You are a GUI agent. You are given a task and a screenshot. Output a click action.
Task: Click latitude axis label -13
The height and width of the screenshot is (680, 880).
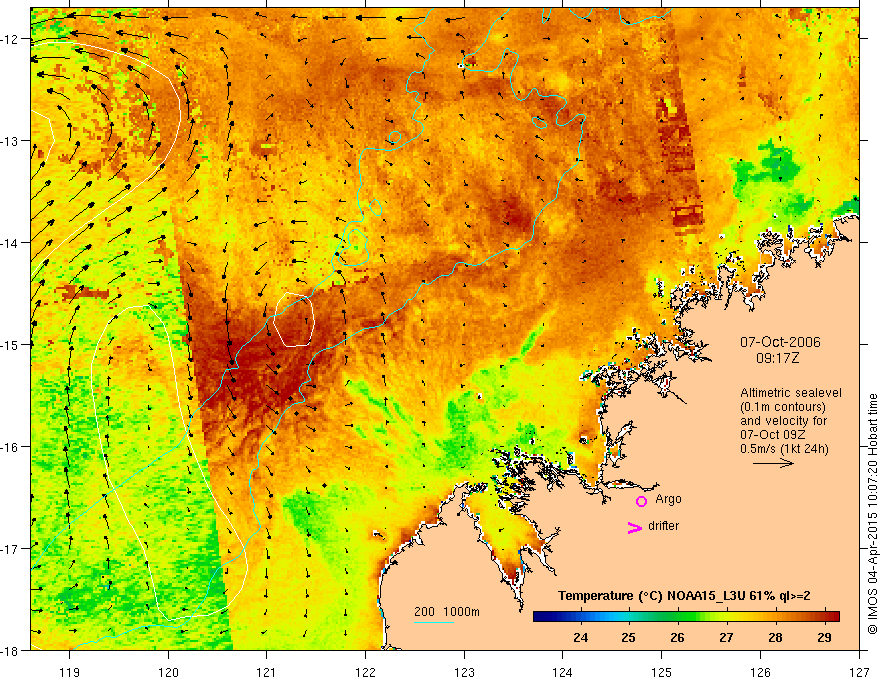[10, 141]
